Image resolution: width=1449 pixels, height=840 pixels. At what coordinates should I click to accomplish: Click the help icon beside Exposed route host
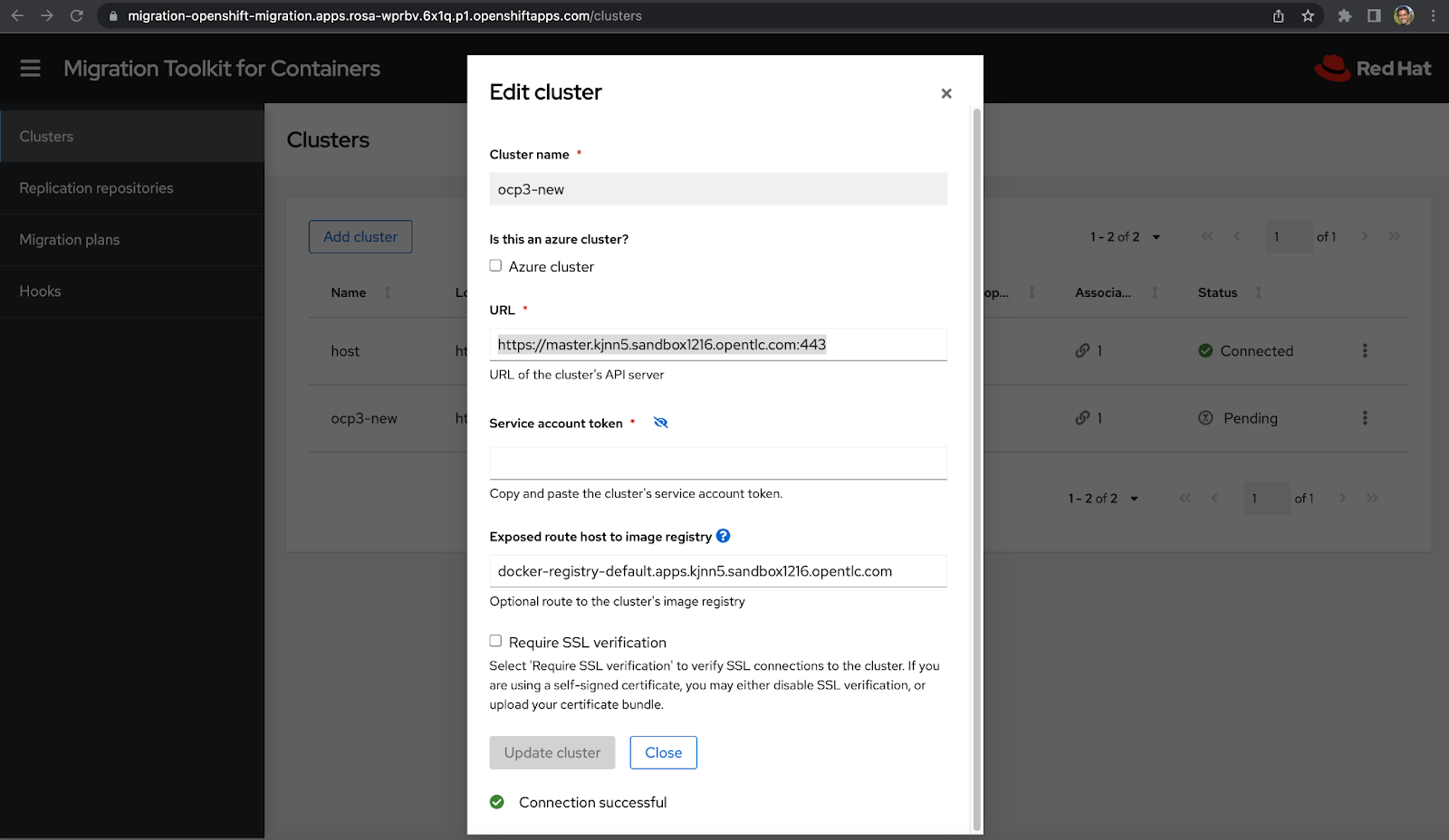click(723, 536)
